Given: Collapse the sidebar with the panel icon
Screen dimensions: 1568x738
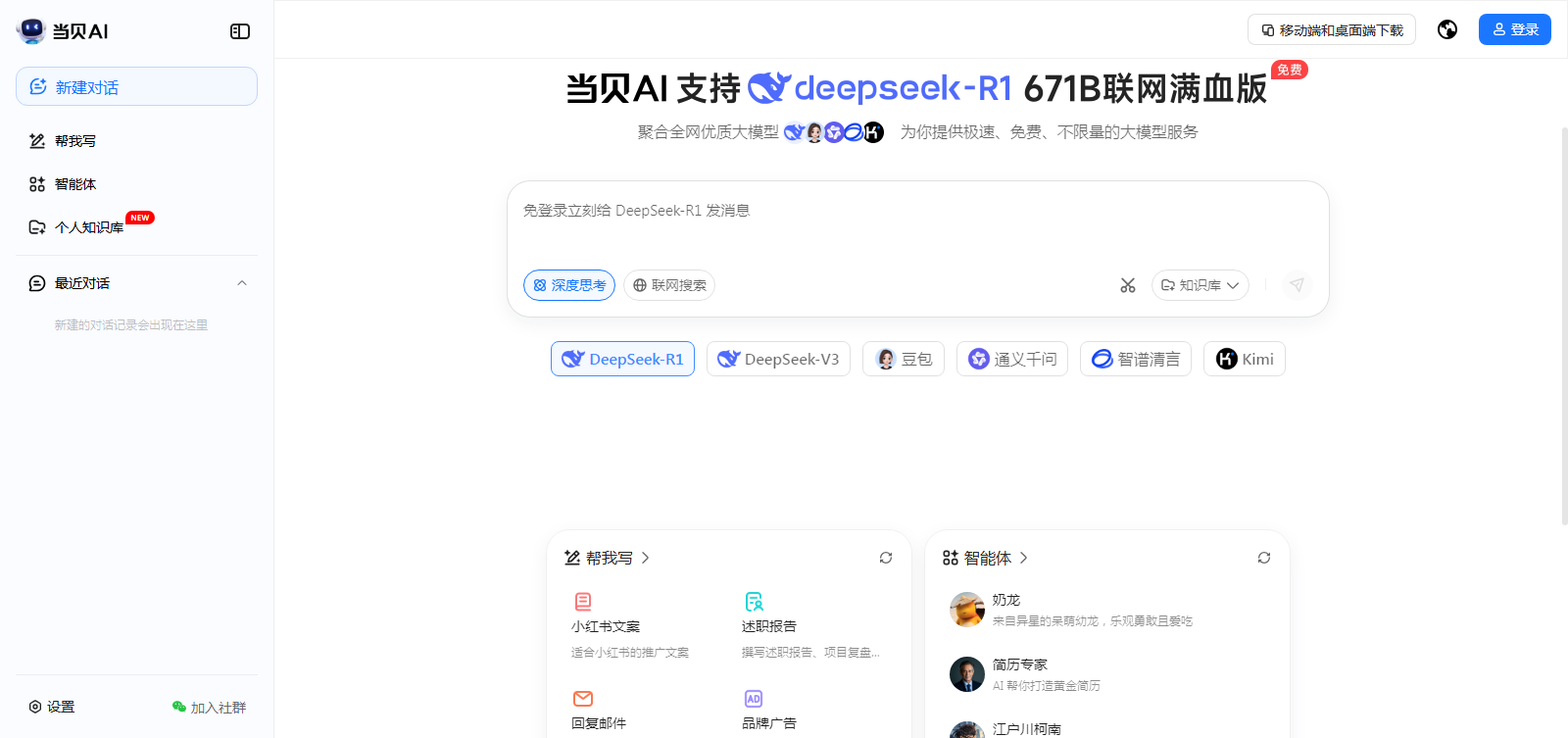Looking at the screenshot, I should tap(240, 31).
